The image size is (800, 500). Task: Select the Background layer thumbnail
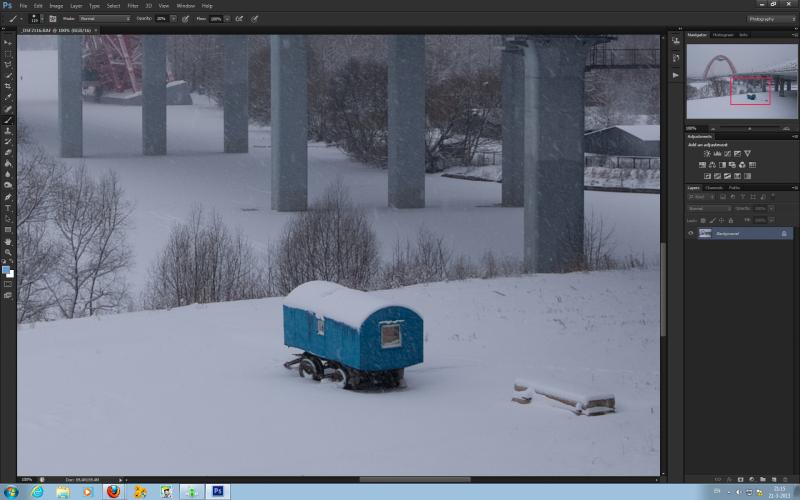coord(705,234)
